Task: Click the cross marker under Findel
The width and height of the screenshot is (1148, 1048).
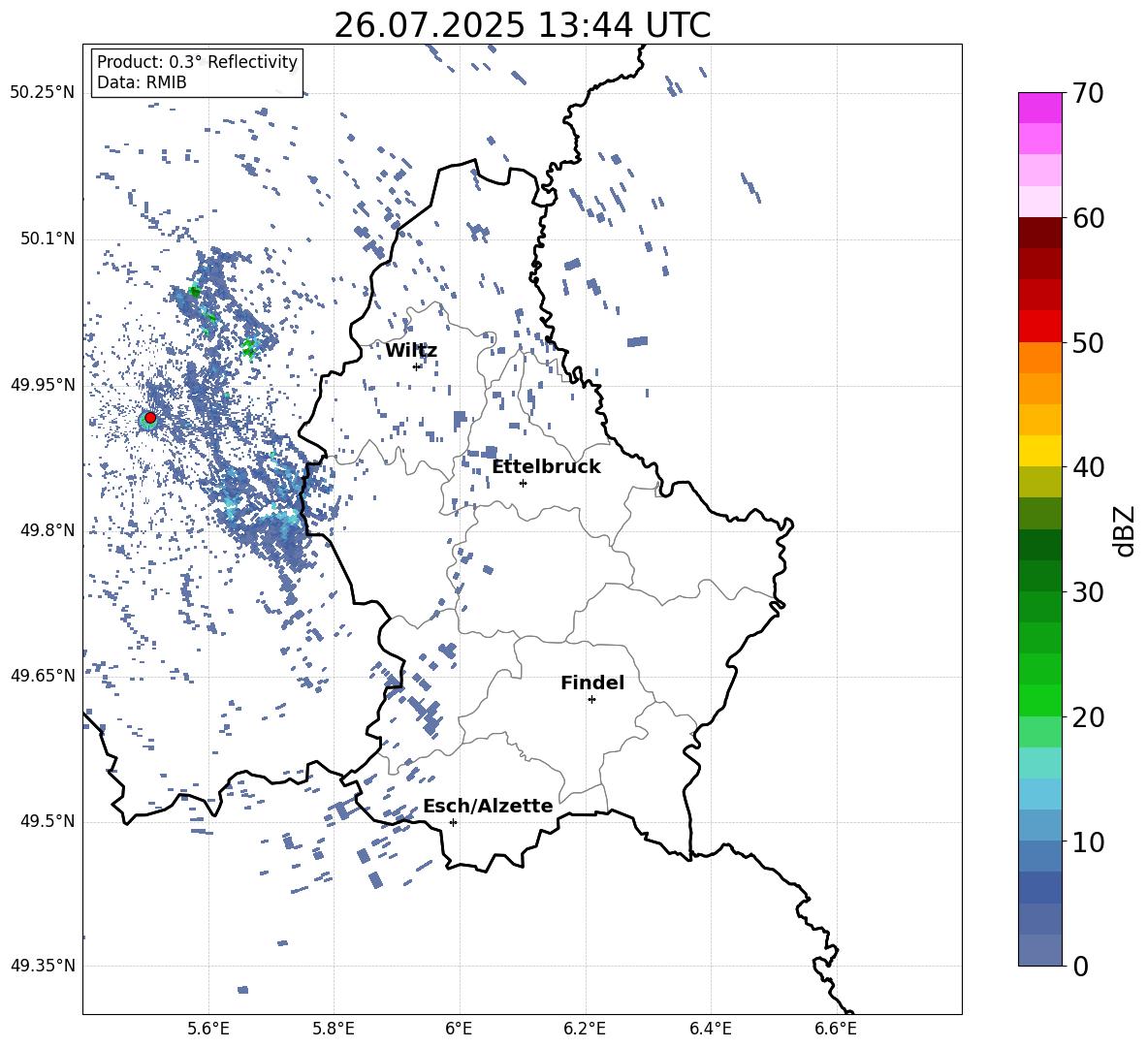Action: click(591, 700)
